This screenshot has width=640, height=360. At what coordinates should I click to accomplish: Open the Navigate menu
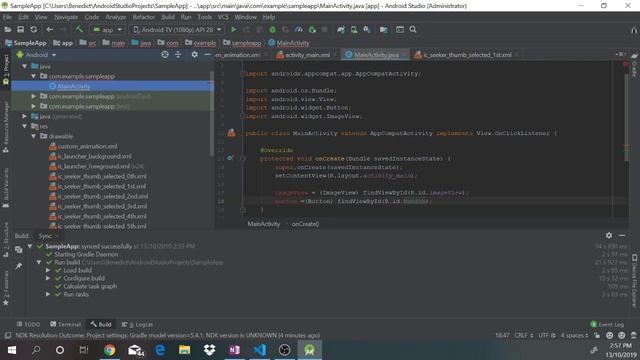click(66, 17)
